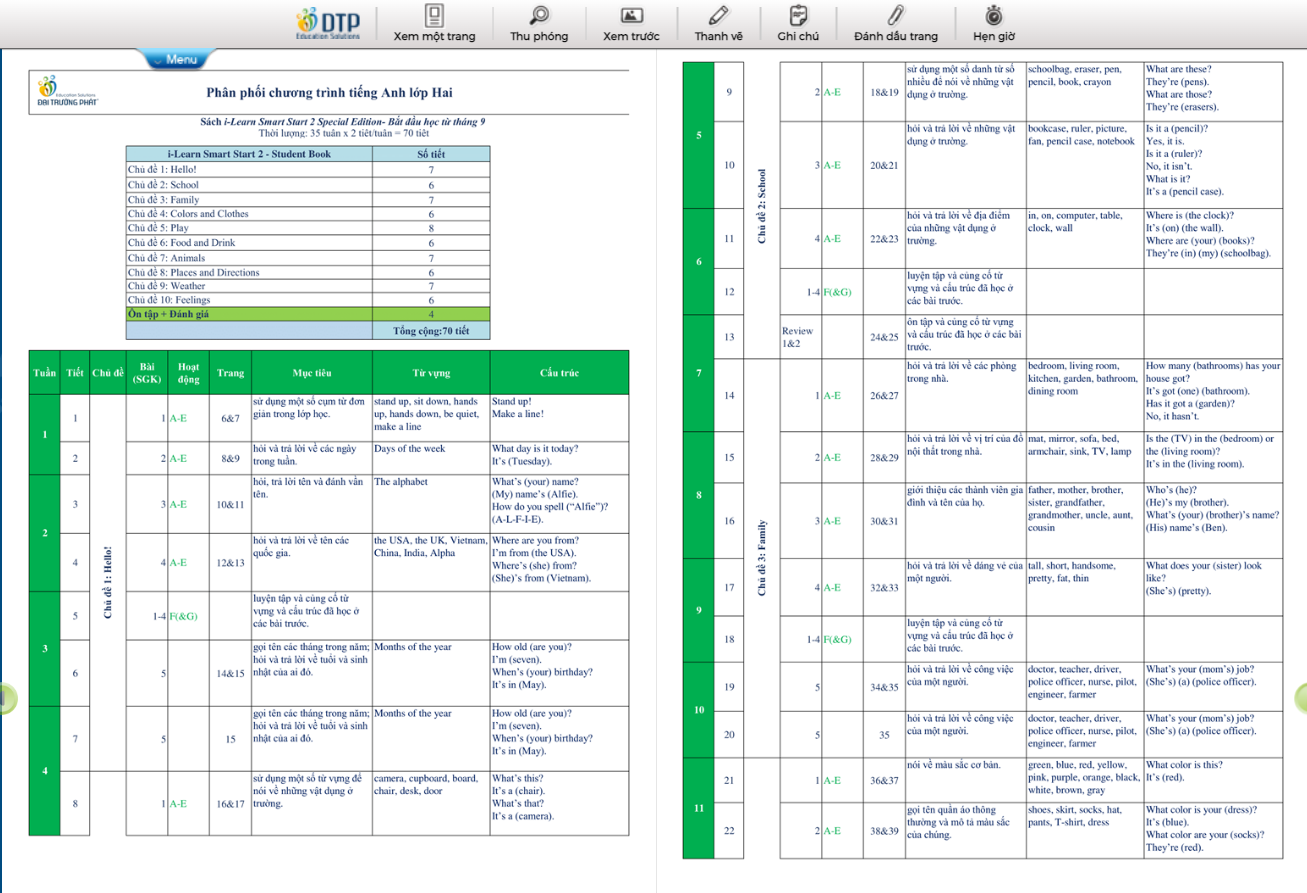Switch to single page view (Xem một trang)

[434, 24]
